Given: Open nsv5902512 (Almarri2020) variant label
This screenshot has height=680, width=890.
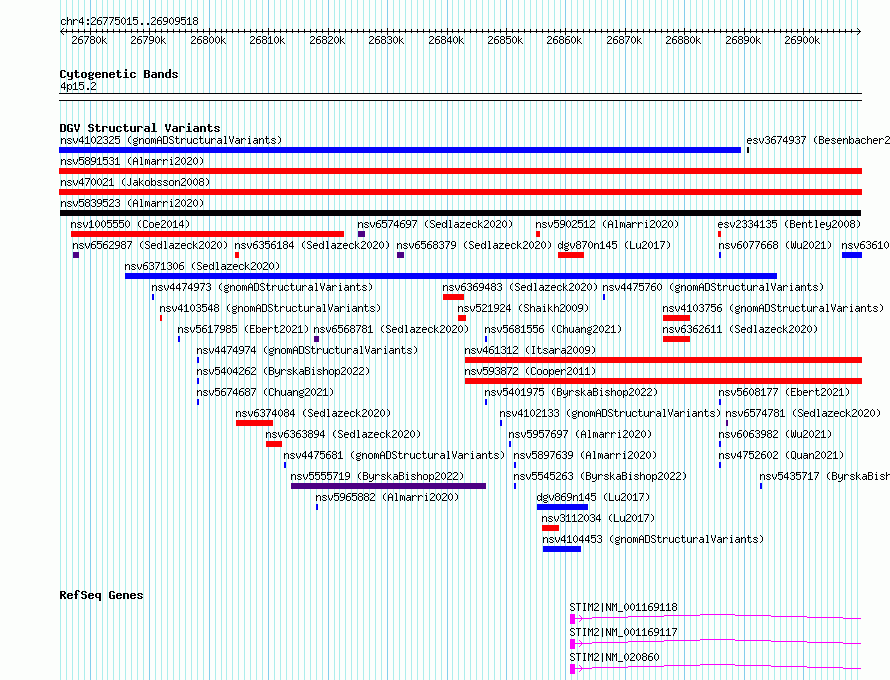Looking at the screenshot, I should pyautogui.click(x=607, y=224).
